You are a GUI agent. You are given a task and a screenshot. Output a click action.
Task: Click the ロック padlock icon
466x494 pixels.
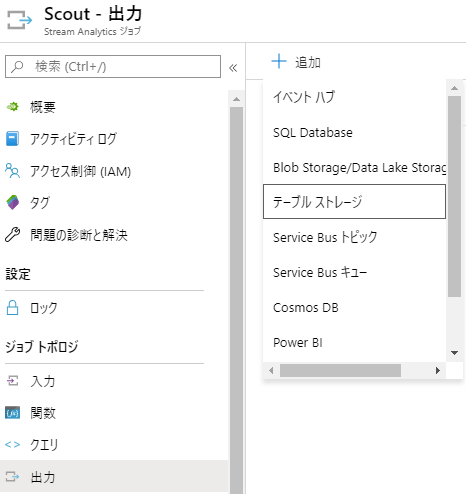click(13, 307)
